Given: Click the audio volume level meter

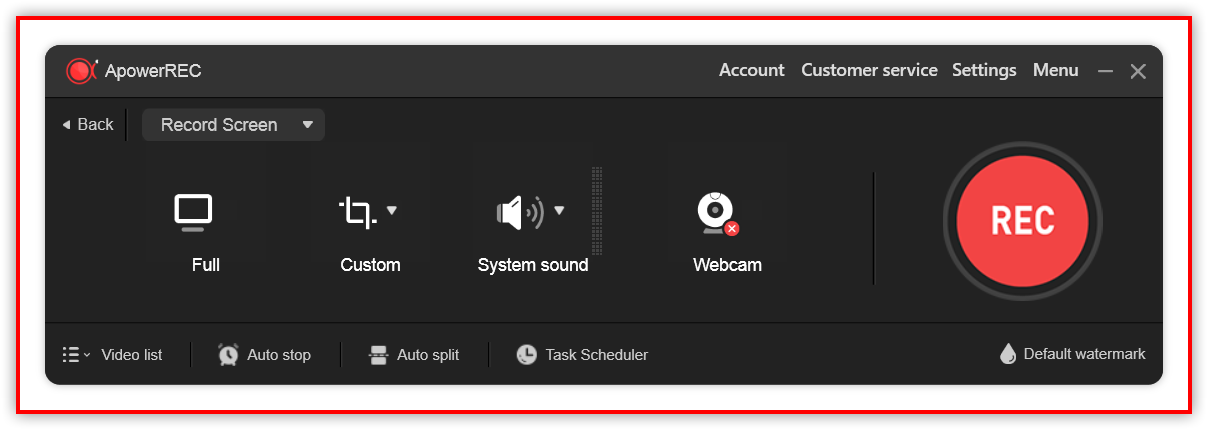Looking at the screenshot, I should tap(597, 210).
